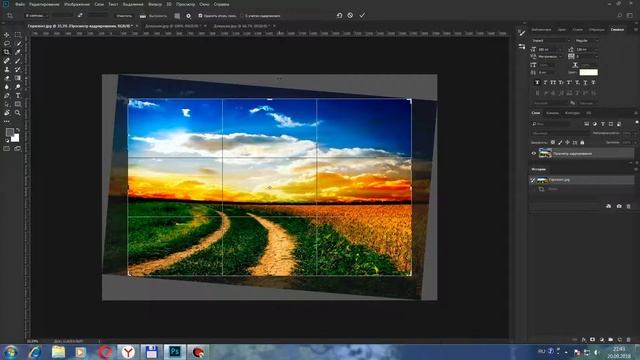Image resolution: width=640 pixels, height=360 pixels.
Task: Open the Layer menu
Action: [99, 4]
